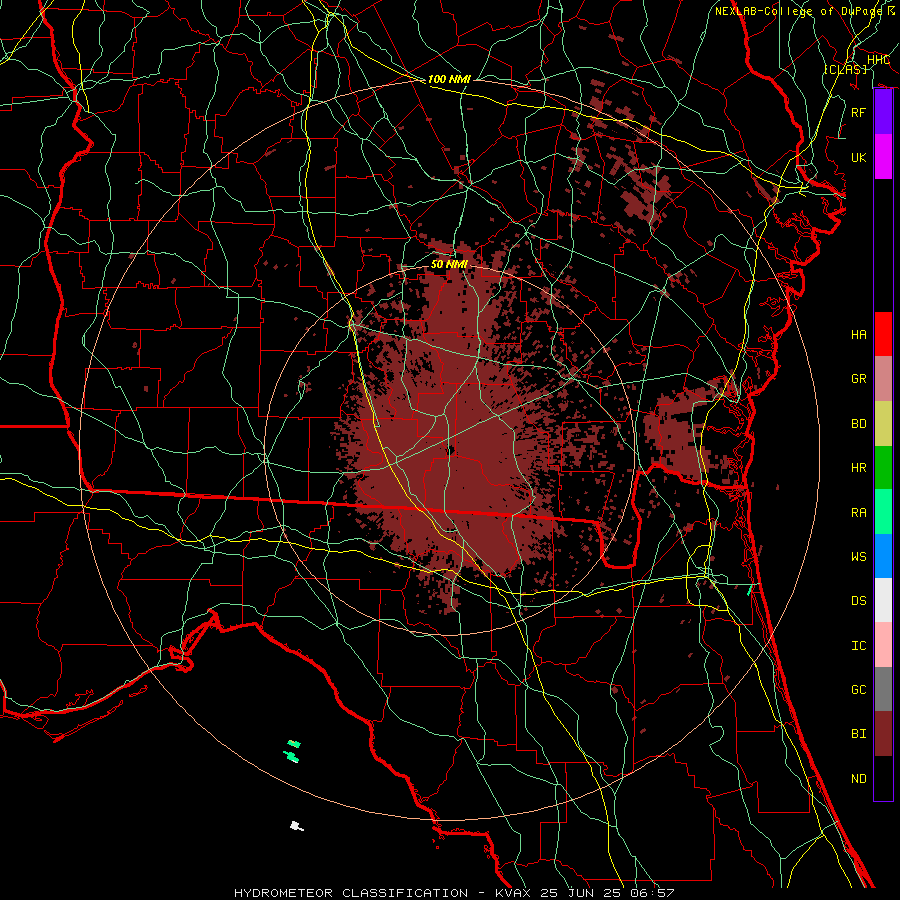Click the RF legend label
The width and height of the screenshot is (900, 900).
(859, 112)
